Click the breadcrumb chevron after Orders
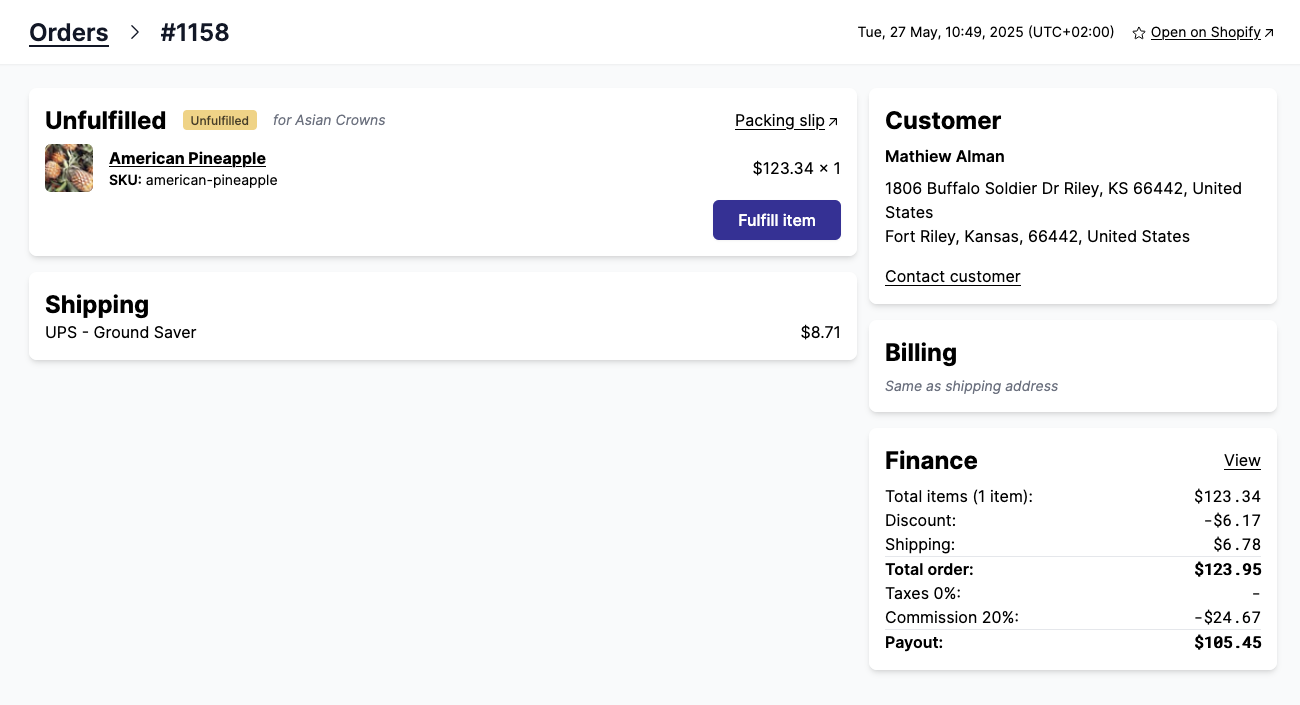Screen dimensions: 1300x705 pyautogui.click(x=134, y=32)
